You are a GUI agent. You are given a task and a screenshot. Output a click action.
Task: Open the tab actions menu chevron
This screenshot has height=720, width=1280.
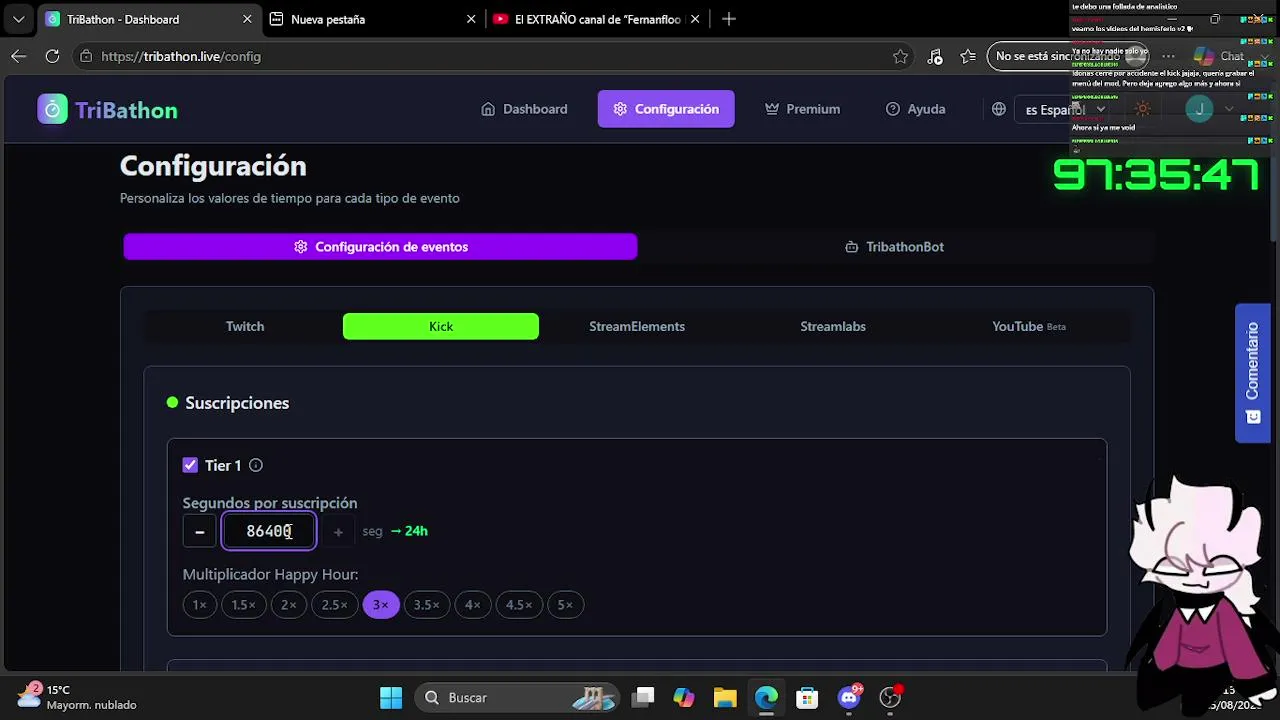pyautogui.click(x=18, y=19)
